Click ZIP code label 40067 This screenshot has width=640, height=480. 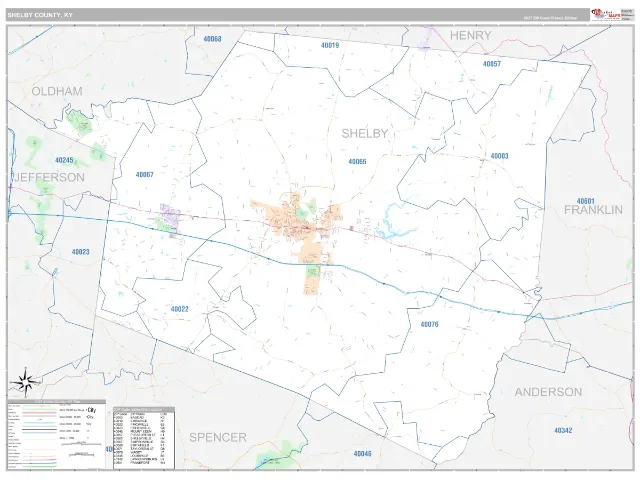point(144,175)
